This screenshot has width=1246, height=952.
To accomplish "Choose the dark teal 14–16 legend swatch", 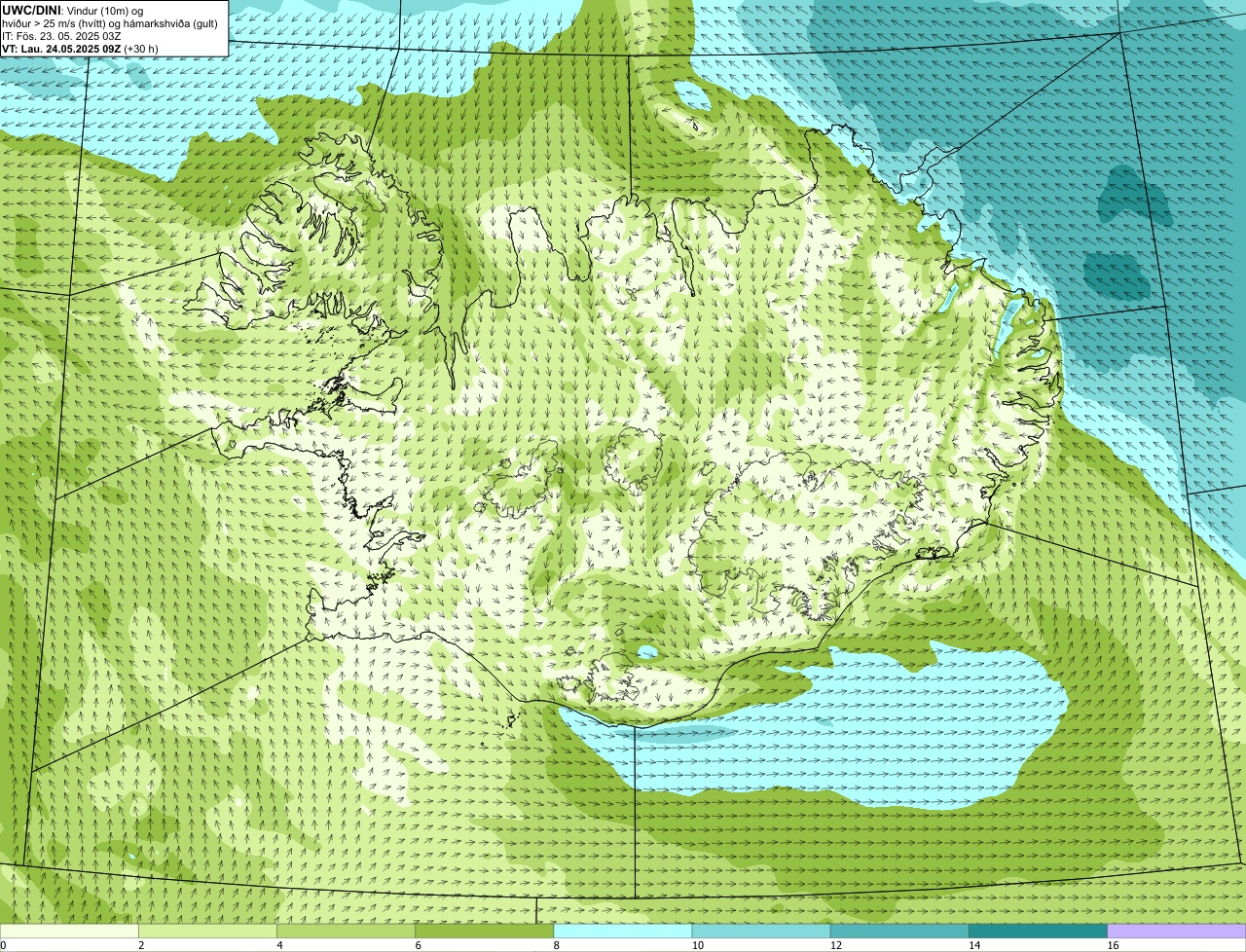I will [1039, 932].
